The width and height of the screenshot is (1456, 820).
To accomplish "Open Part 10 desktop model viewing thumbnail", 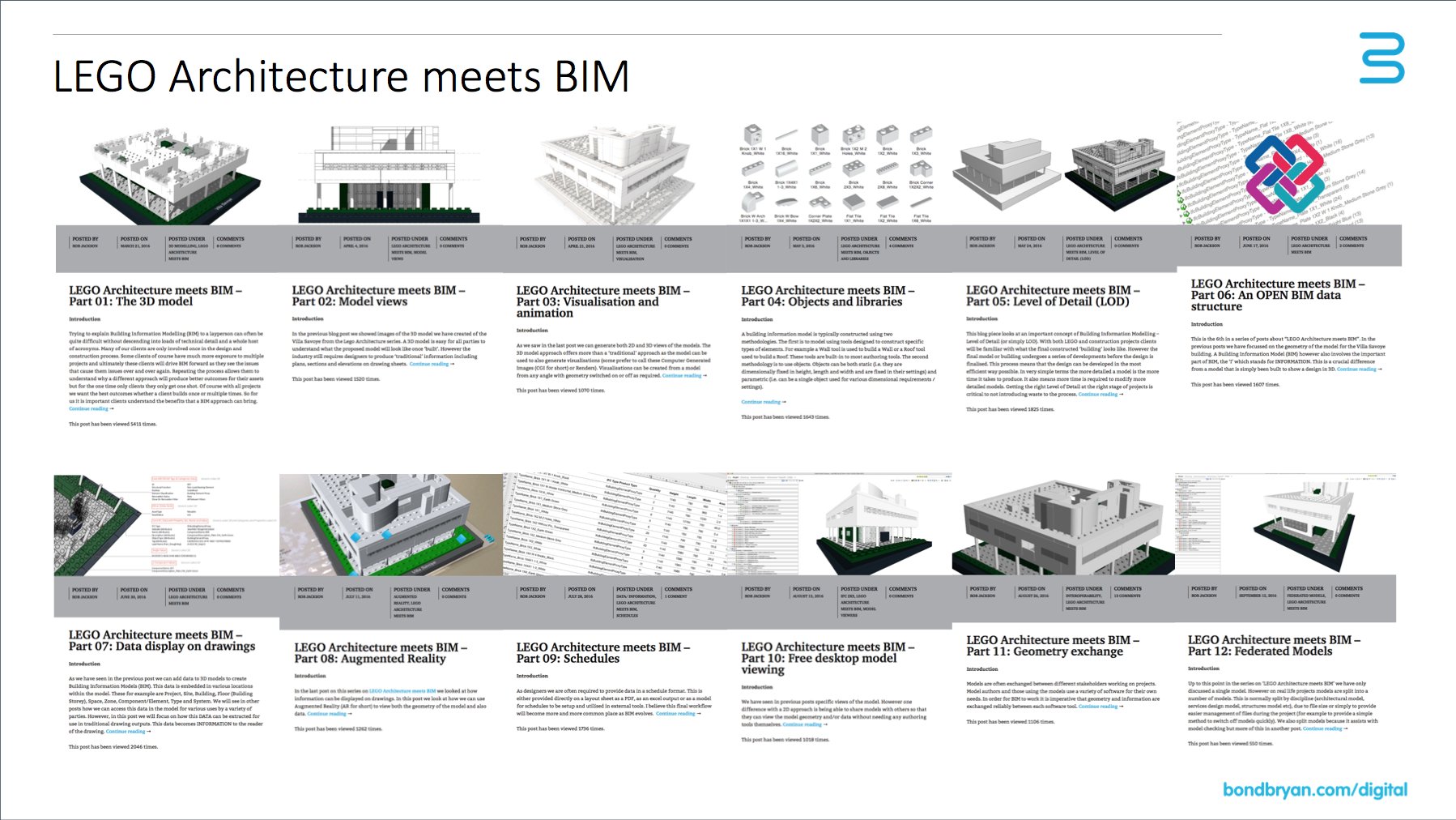I will click(x=840, y=524).
